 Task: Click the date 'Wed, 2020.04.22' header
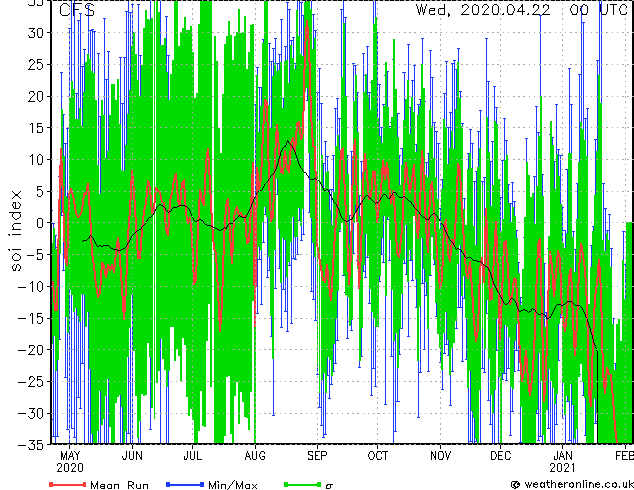pos(483,10)
